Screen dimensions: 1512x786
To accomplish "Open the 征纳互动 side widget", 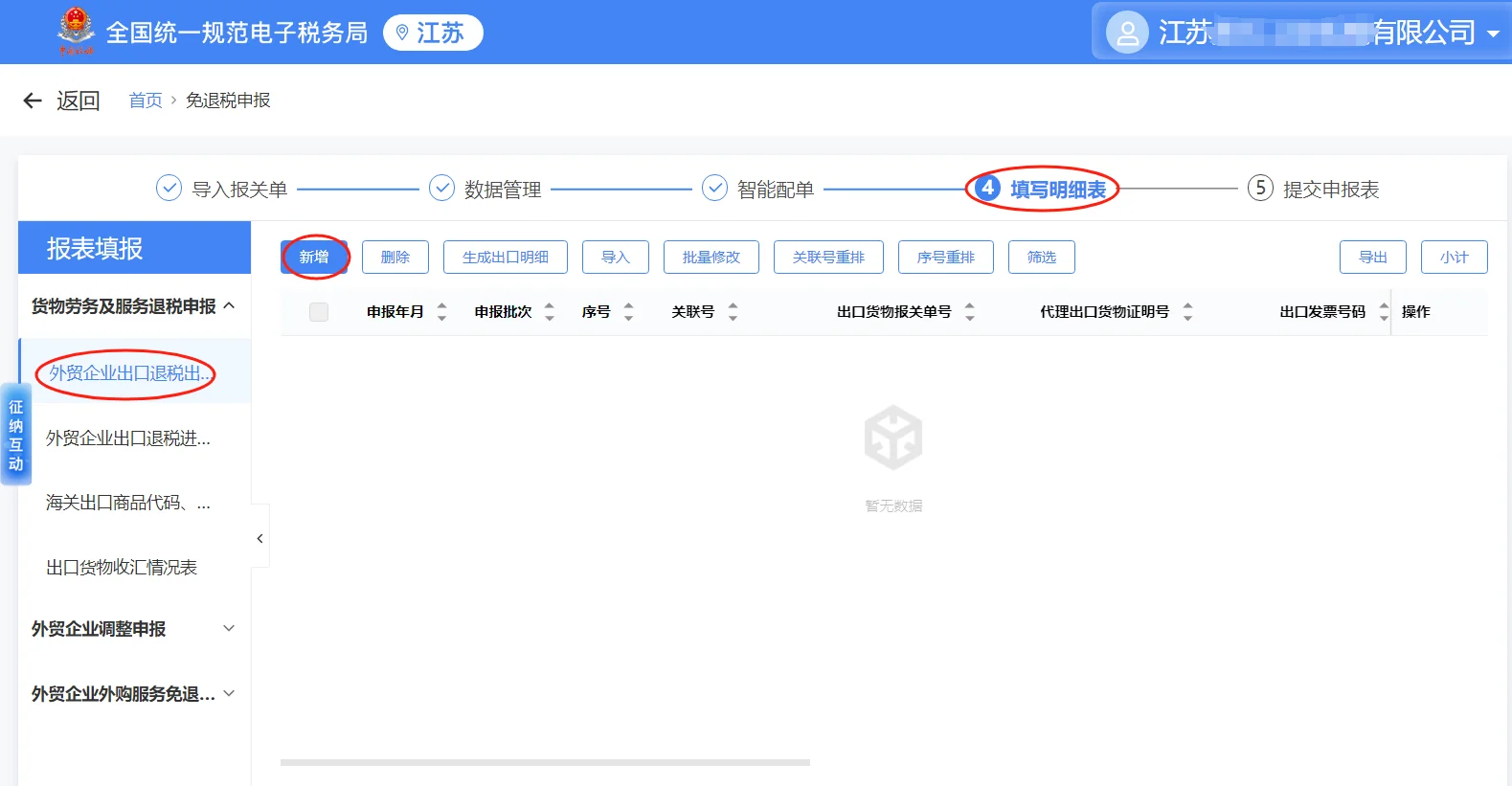I will pos(15,435).
